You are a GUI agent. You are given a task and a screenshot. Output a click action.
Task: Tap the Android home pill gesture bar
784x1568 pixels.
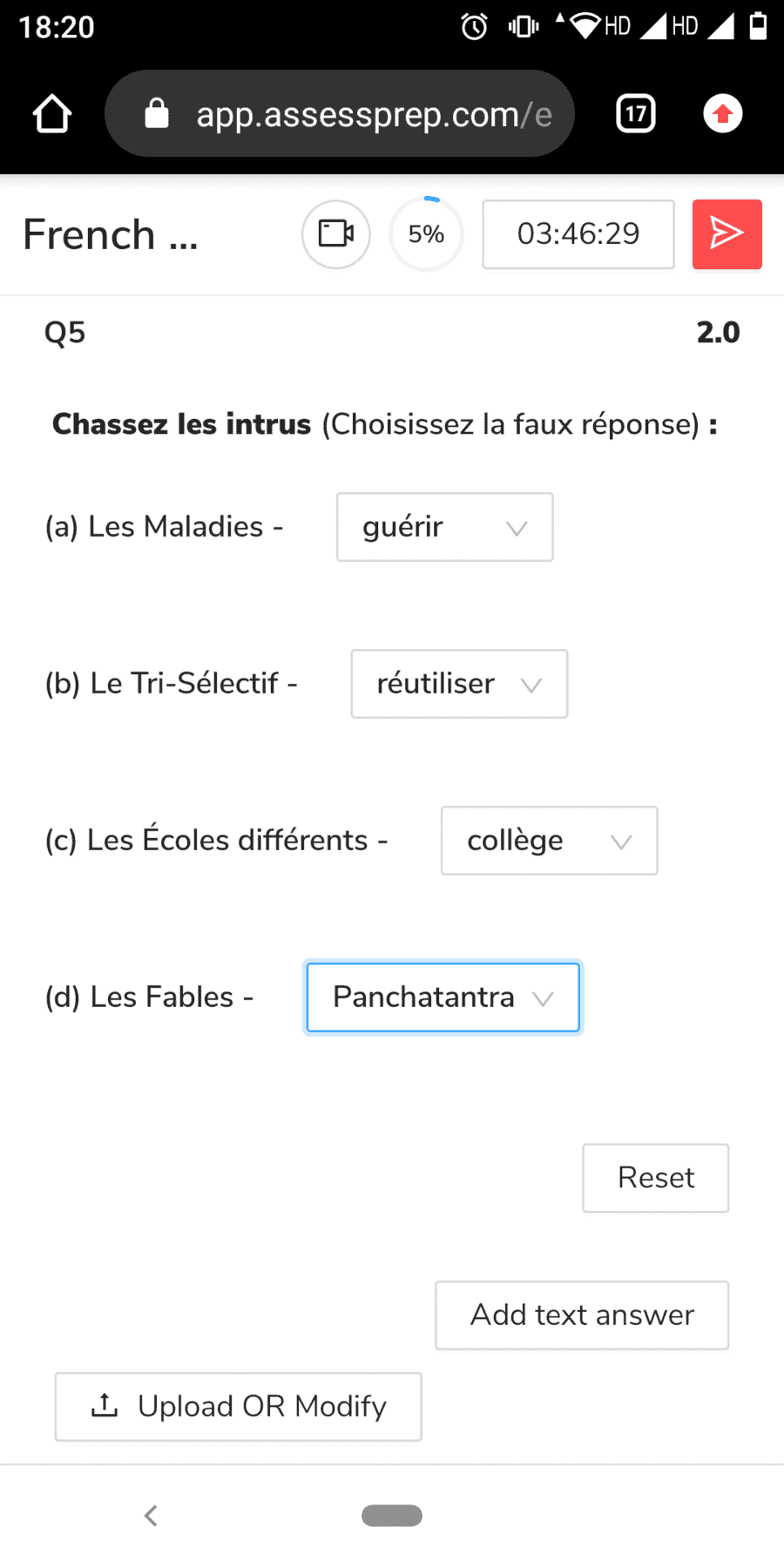392,1516
